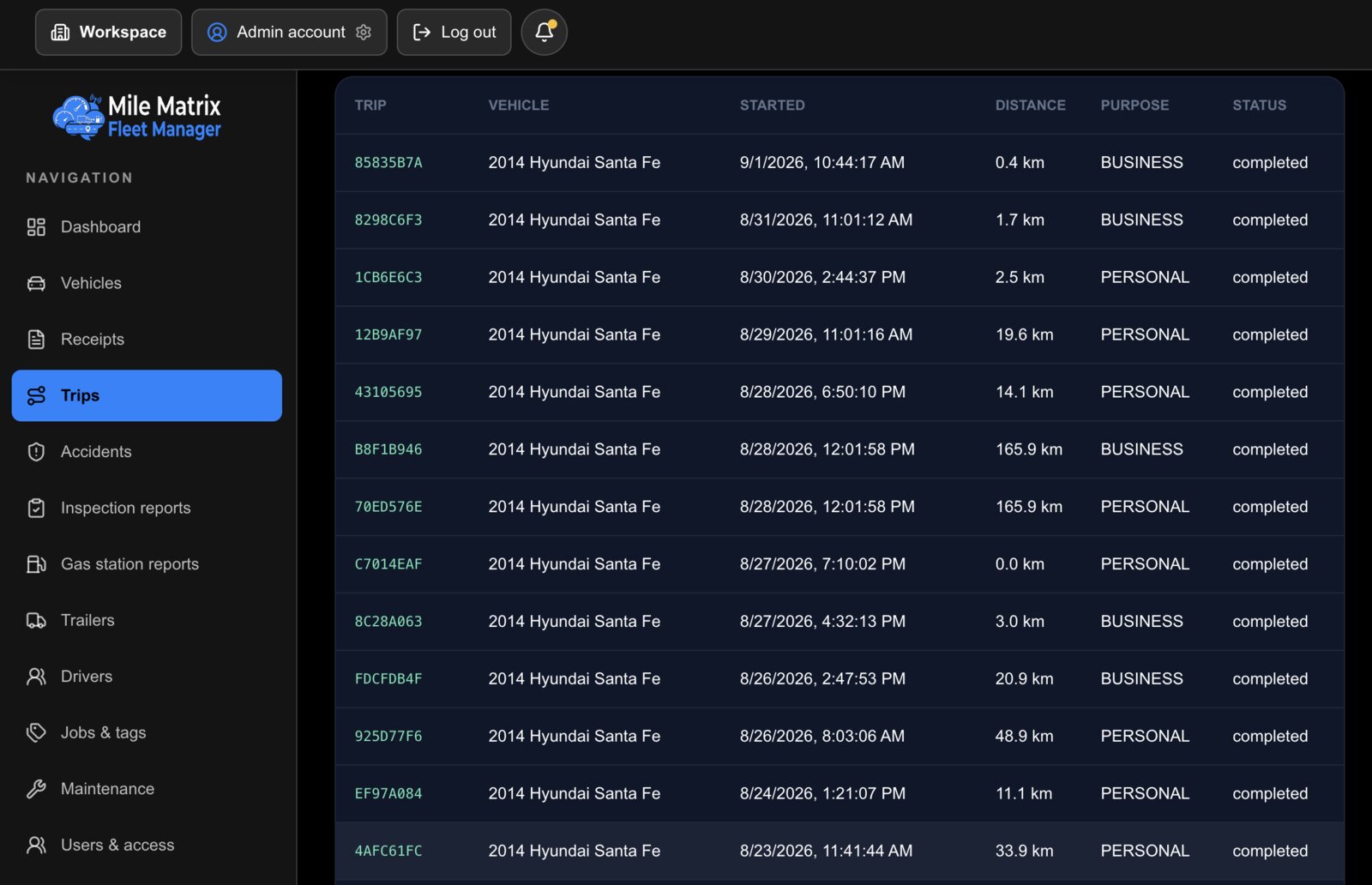Click the STARTED column header

point(773,105)
